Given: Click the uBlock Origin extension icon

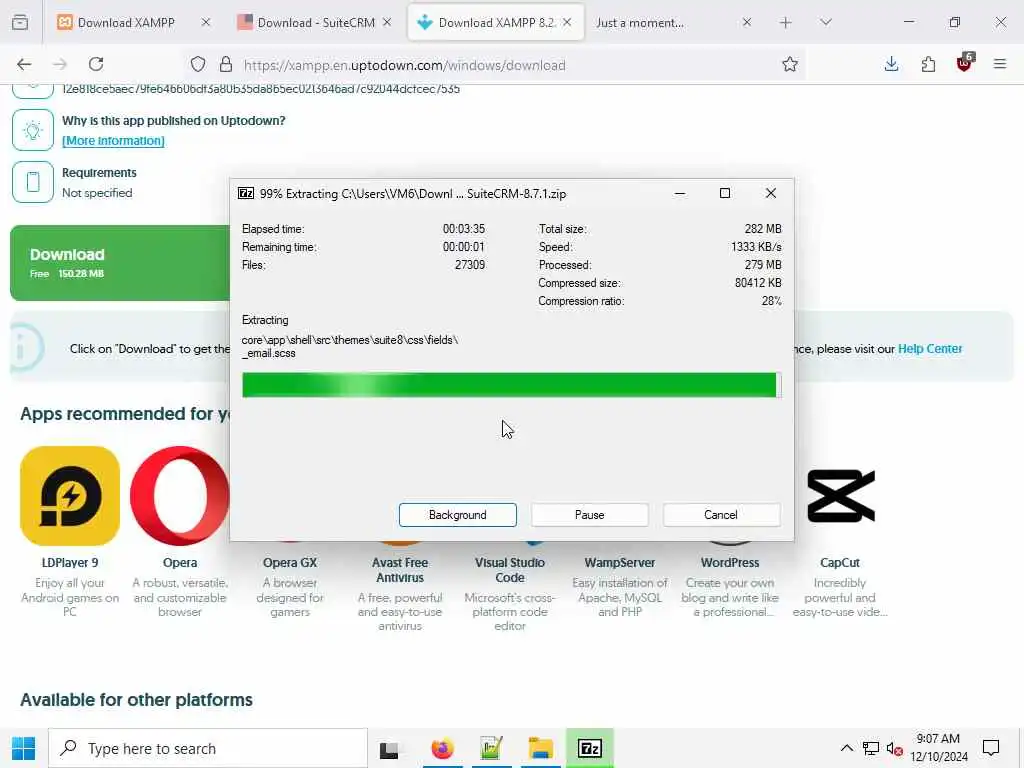Looking at the screenshot, I should [965, 63].
